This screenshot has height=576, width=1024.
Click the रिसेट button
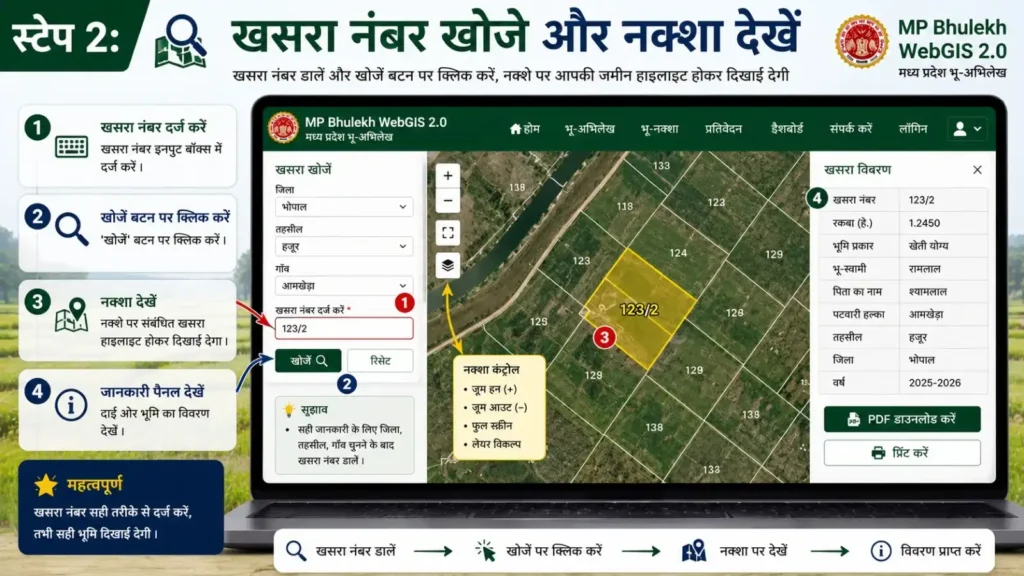click(380, 360)
